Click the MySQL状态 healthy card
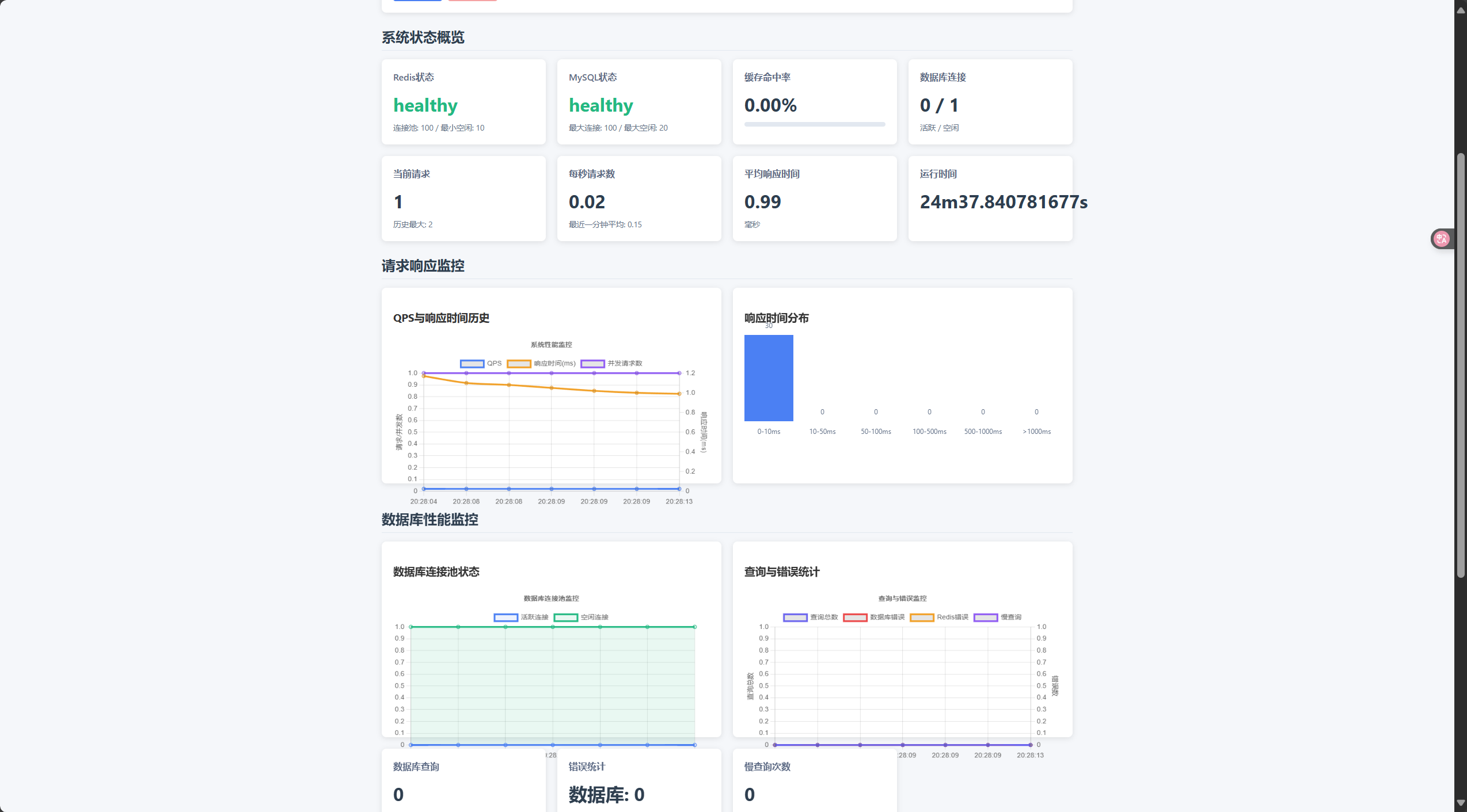Screen dimensions: 1467x812 click(x=639, y=102)
